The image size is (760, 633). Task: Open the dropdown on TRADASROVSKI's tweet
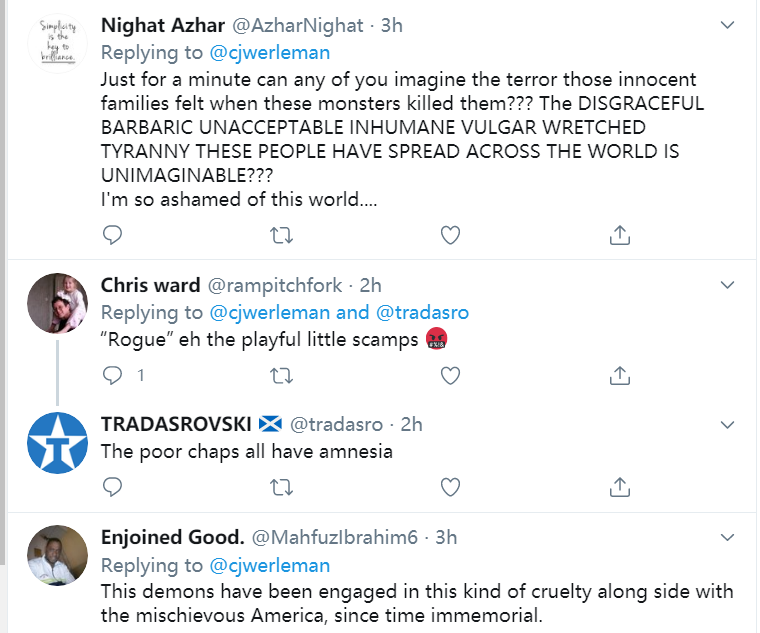728,424
